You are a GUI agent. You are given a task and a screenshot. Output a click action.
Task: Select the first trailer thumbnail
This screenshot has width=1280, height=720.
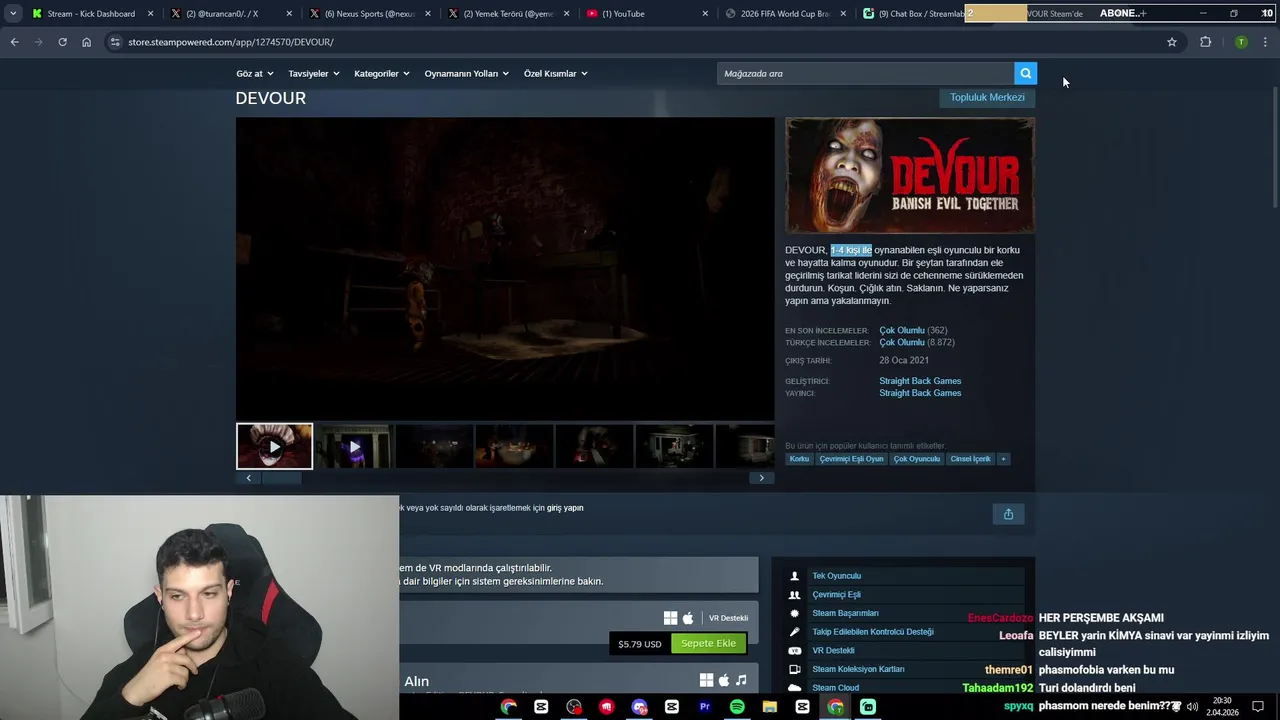click(274, 446)
